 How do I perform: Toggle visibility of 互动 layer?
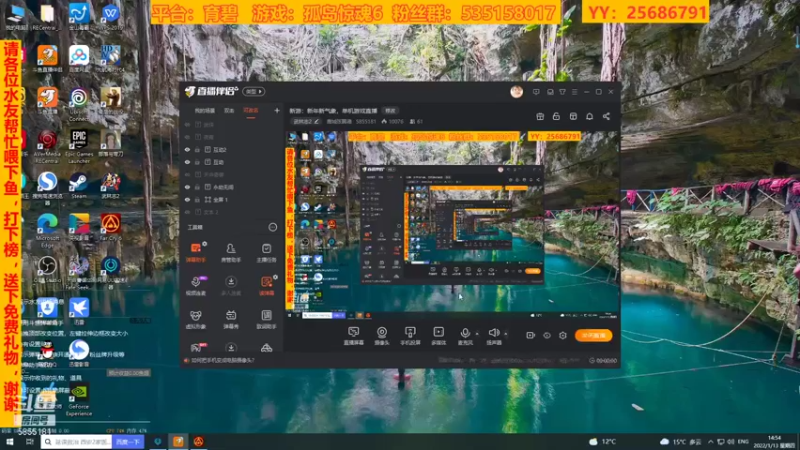point(187,162)
